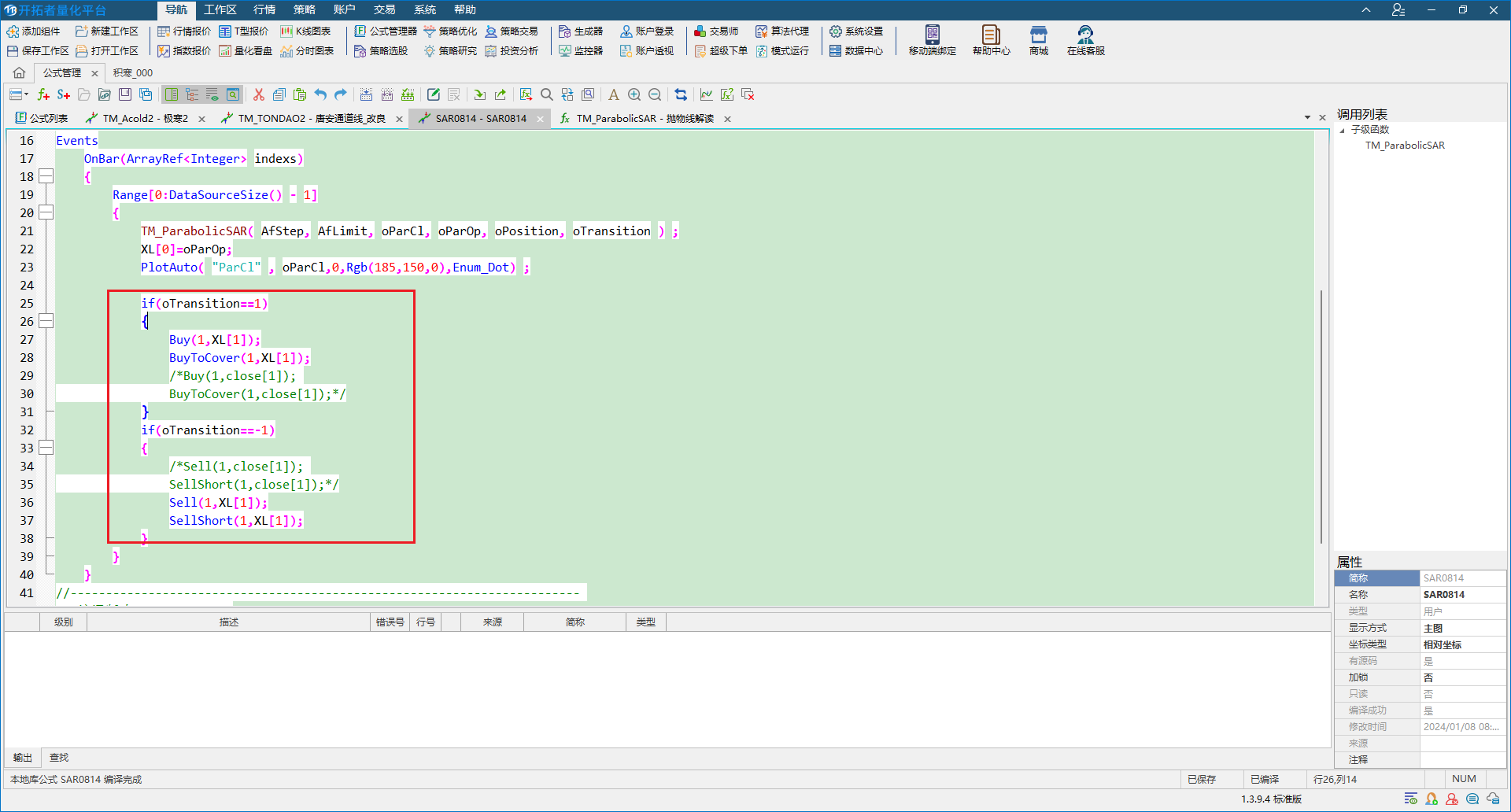This screenshot has width=1511, height=812.
Task: Close the SAR0814 - SAR0814 tab
Action: tap(540, 119)
